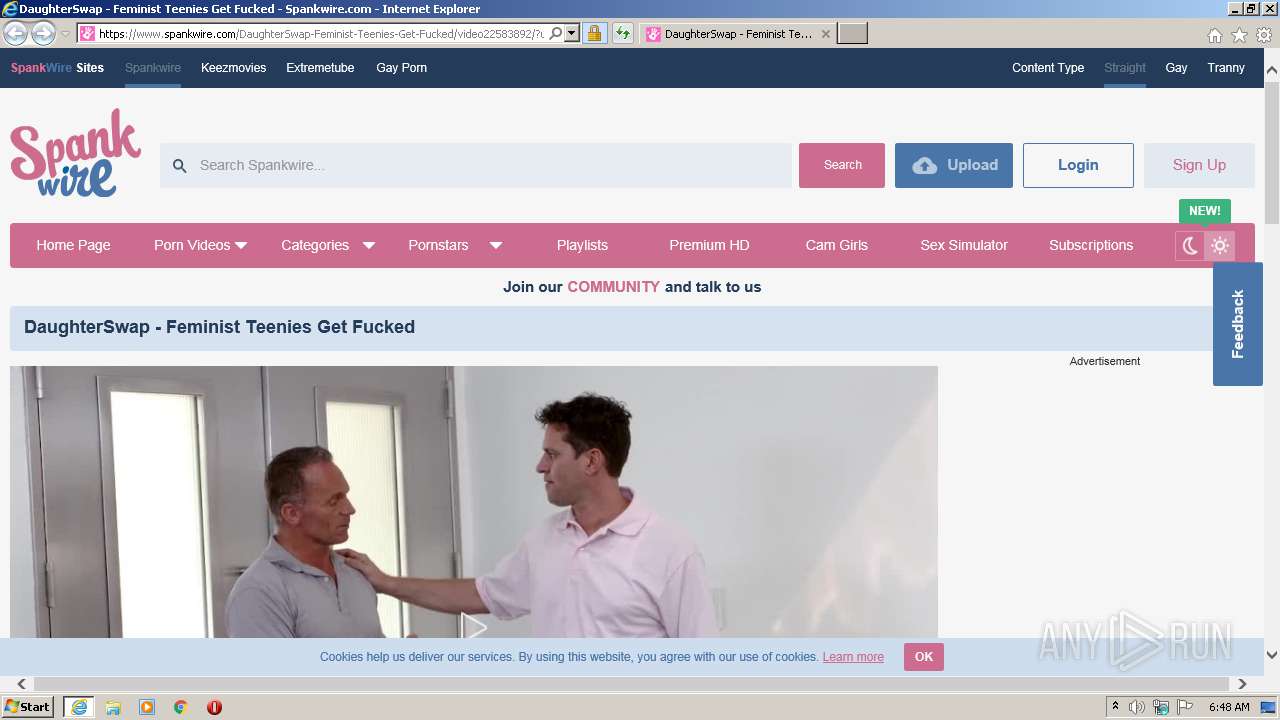Open the address bar dropdown arrow
This screenshot has width=1280, height=720.
pos(572,33)
